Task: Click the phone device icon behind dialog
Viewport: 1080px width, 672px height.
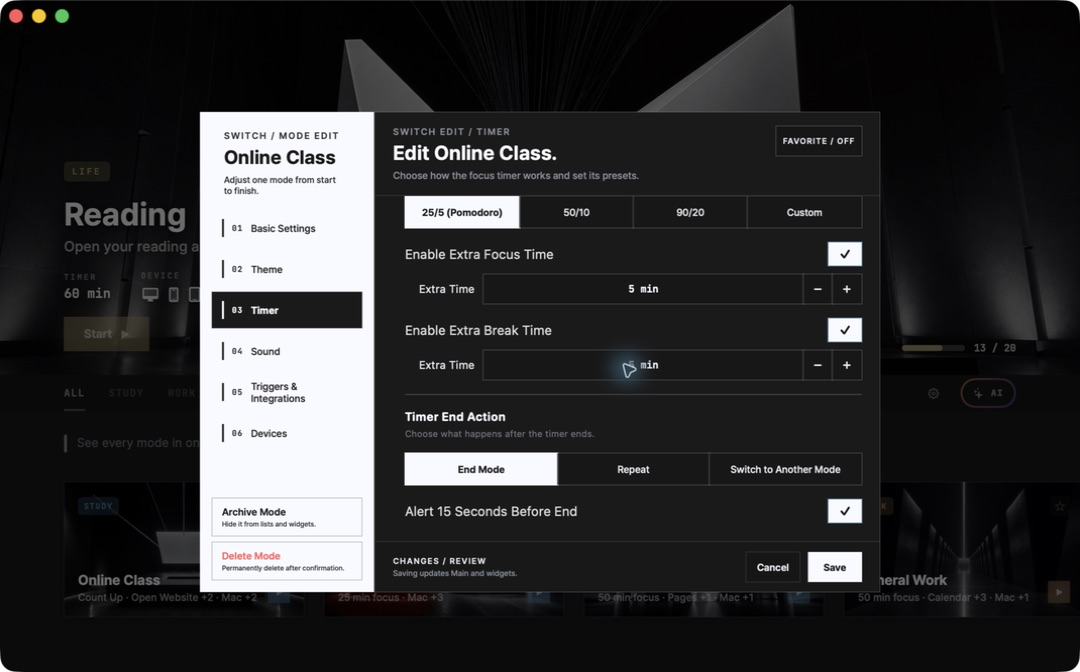Action: click(x=174, y=295)
